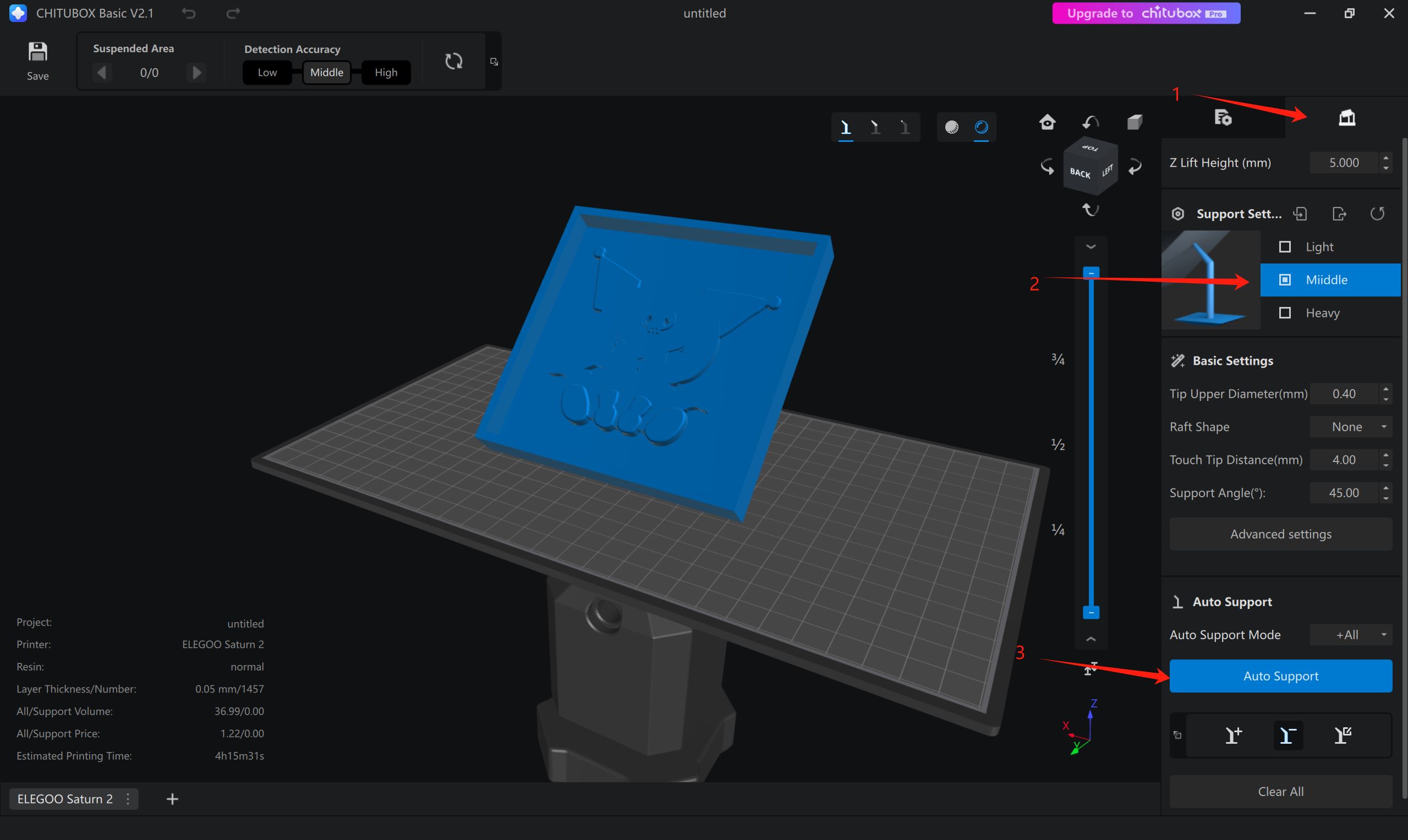
Task: Increase Tip Upper Diameter value
Action: point(1385,389)
